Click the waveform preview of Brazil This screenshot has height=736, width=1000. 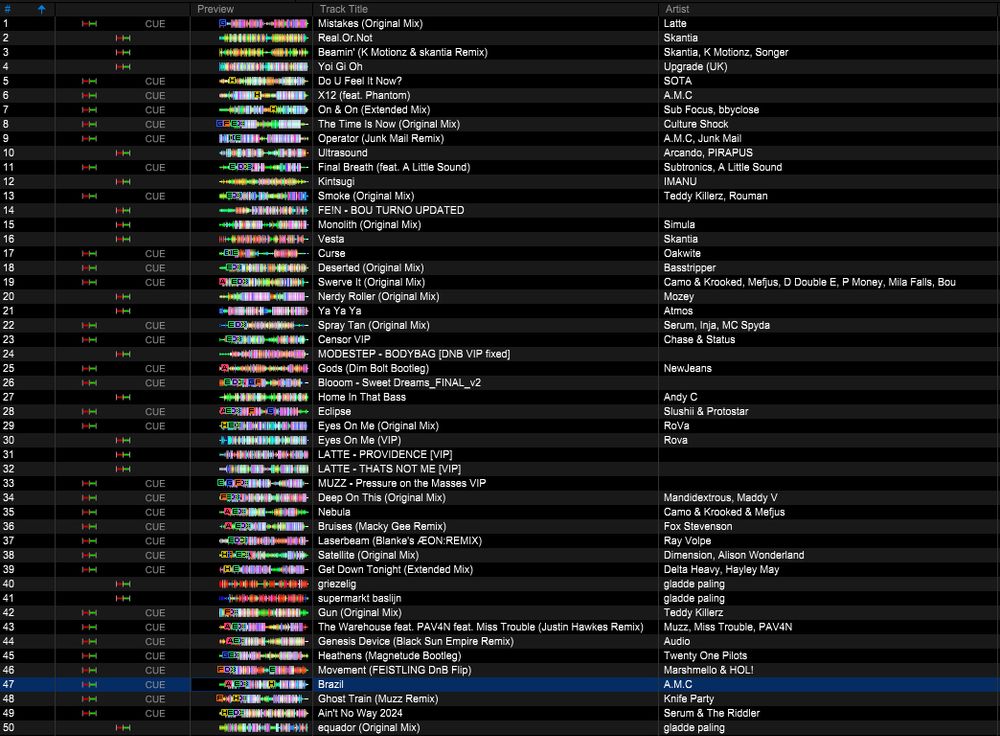coord(263,685)
